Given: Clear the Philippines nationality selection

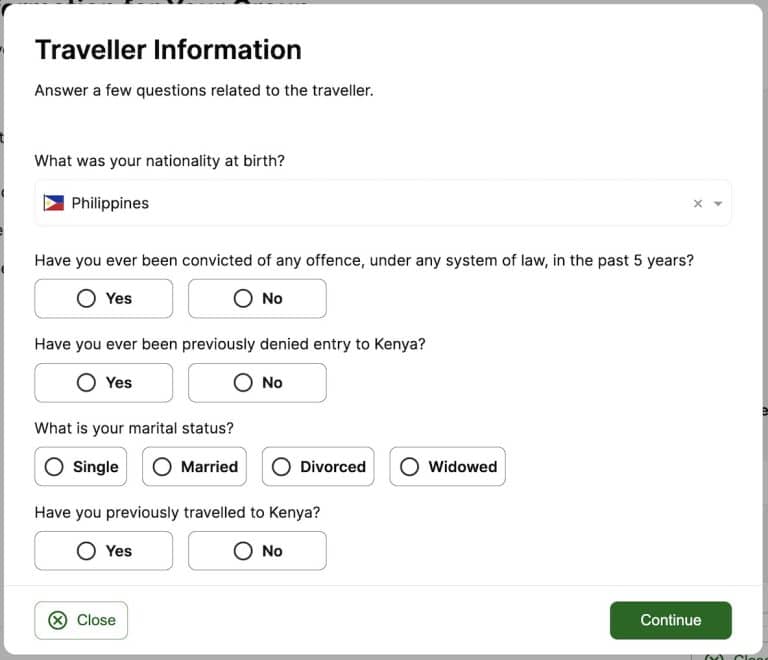Looking at the screenshot, I should (x=698, y=204).
